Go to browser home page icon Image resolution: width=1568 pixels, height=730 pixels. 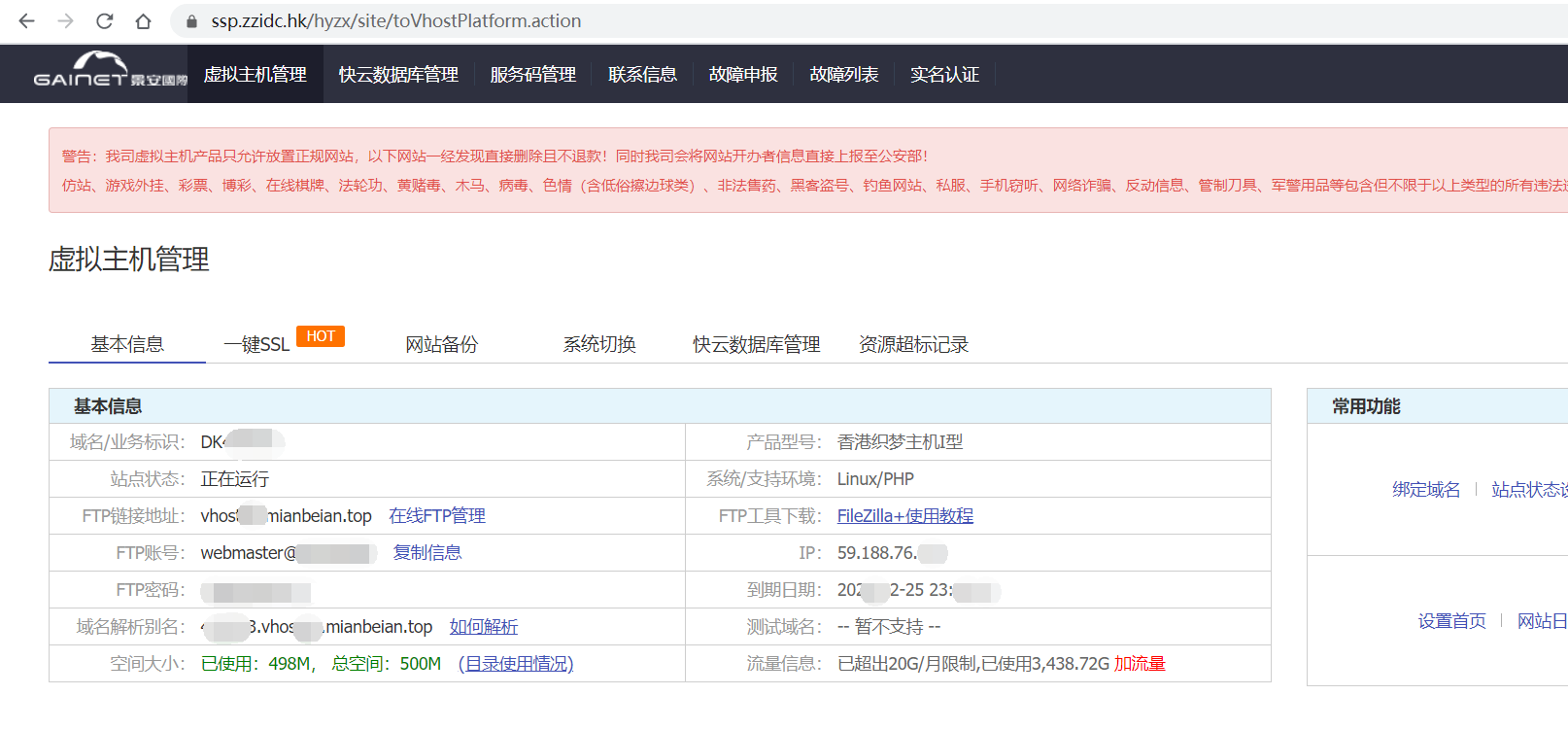(143, 20)
